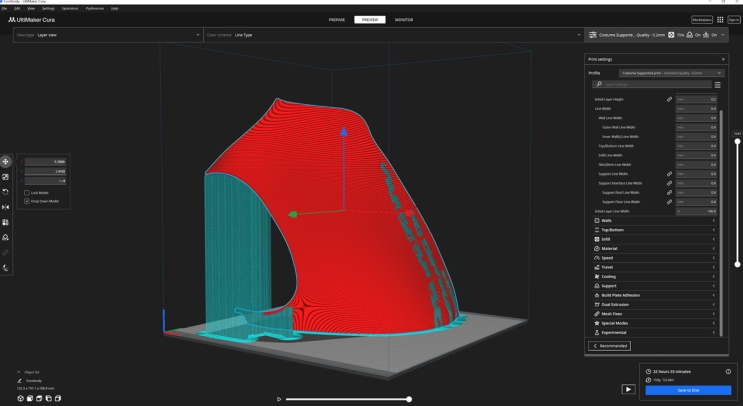The image size is (743, 406).
Task: Enable the Lock Model checkbox
Action: (26, 192)
